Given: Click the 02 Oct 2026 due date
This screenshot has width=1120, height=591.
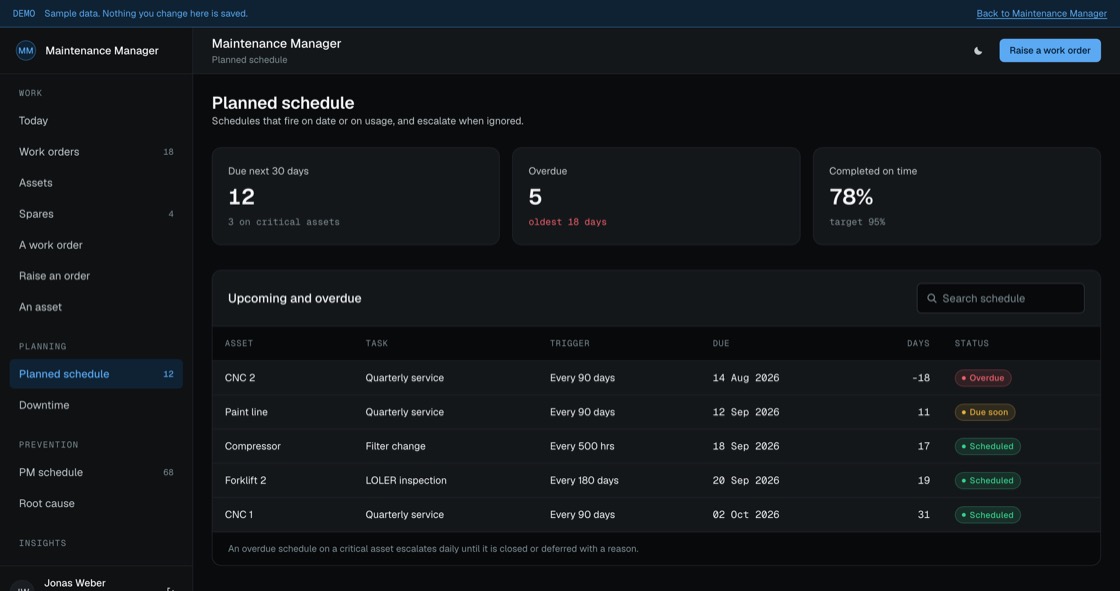Looking at the screenshot, I should tap(746, 515).
